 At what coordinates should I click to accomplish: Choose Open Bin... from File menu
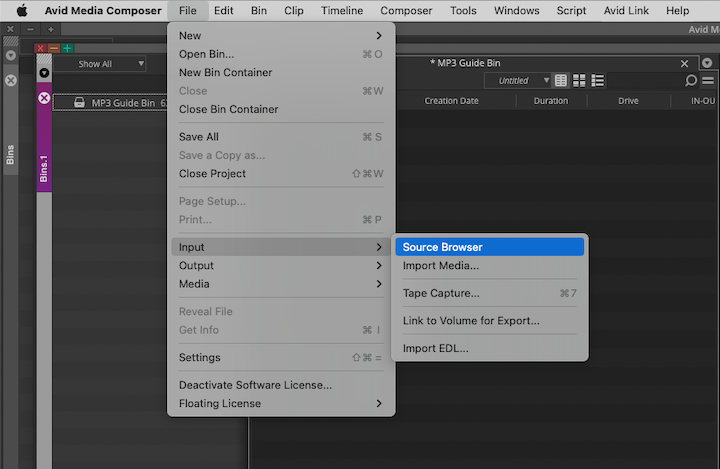coord(281,54)
